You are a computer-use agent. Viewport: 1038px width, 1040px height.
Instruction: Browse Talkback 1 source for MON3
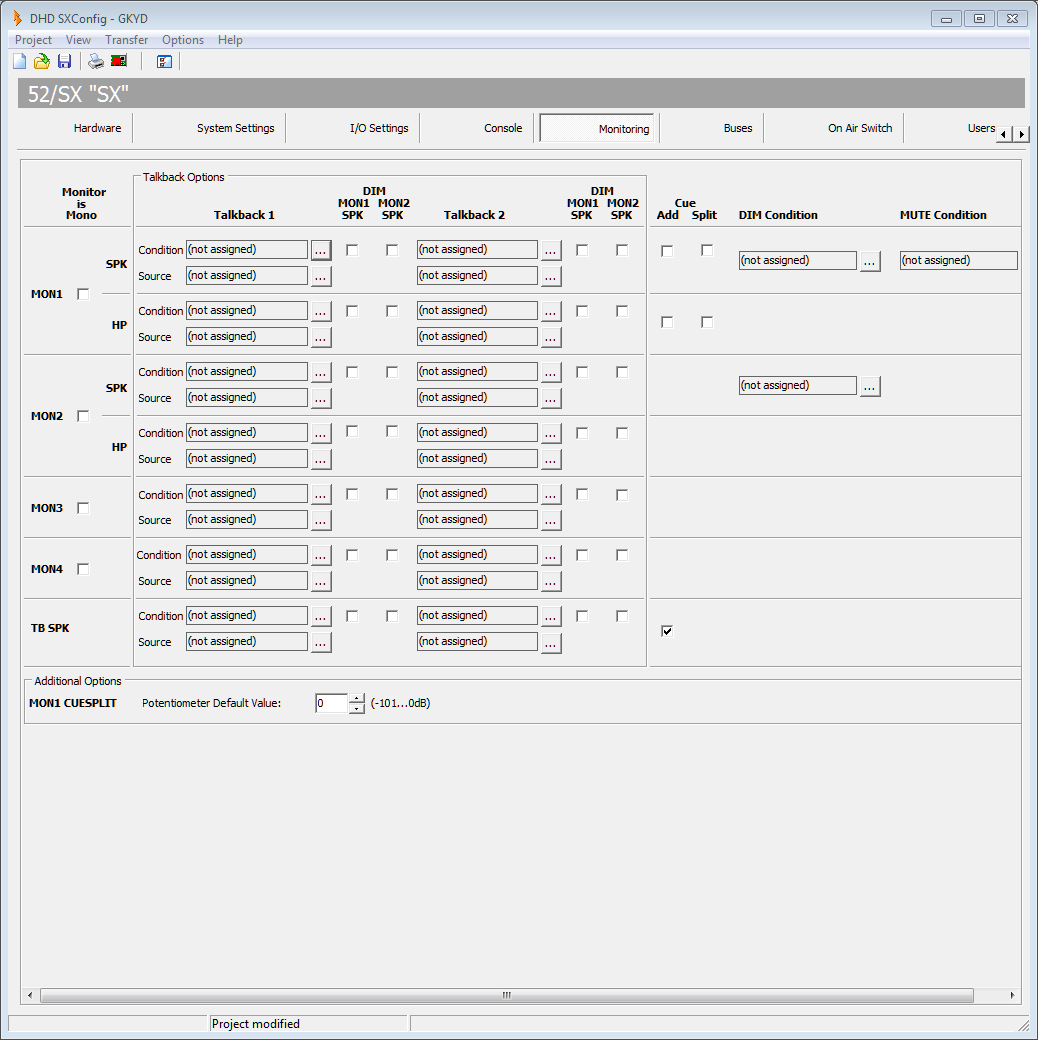point(321,520)
